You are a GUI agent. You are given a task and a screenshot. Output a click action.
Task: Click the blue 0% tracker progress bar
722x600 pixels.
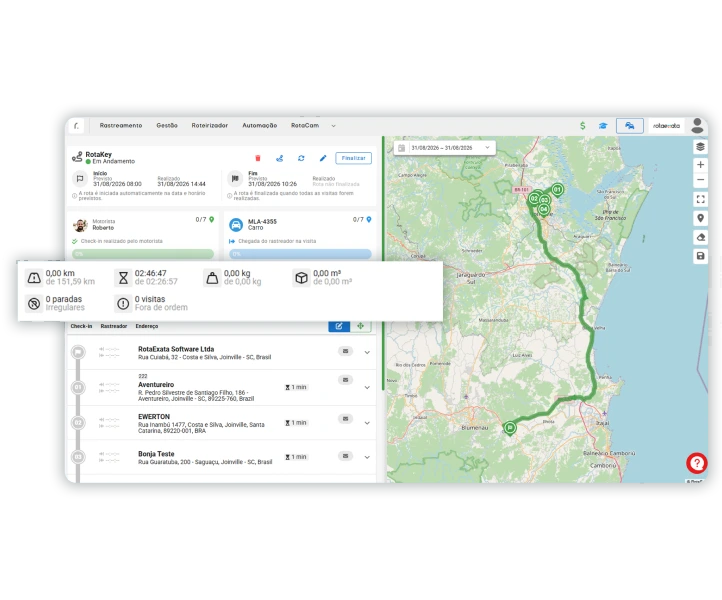pos(300,254)
